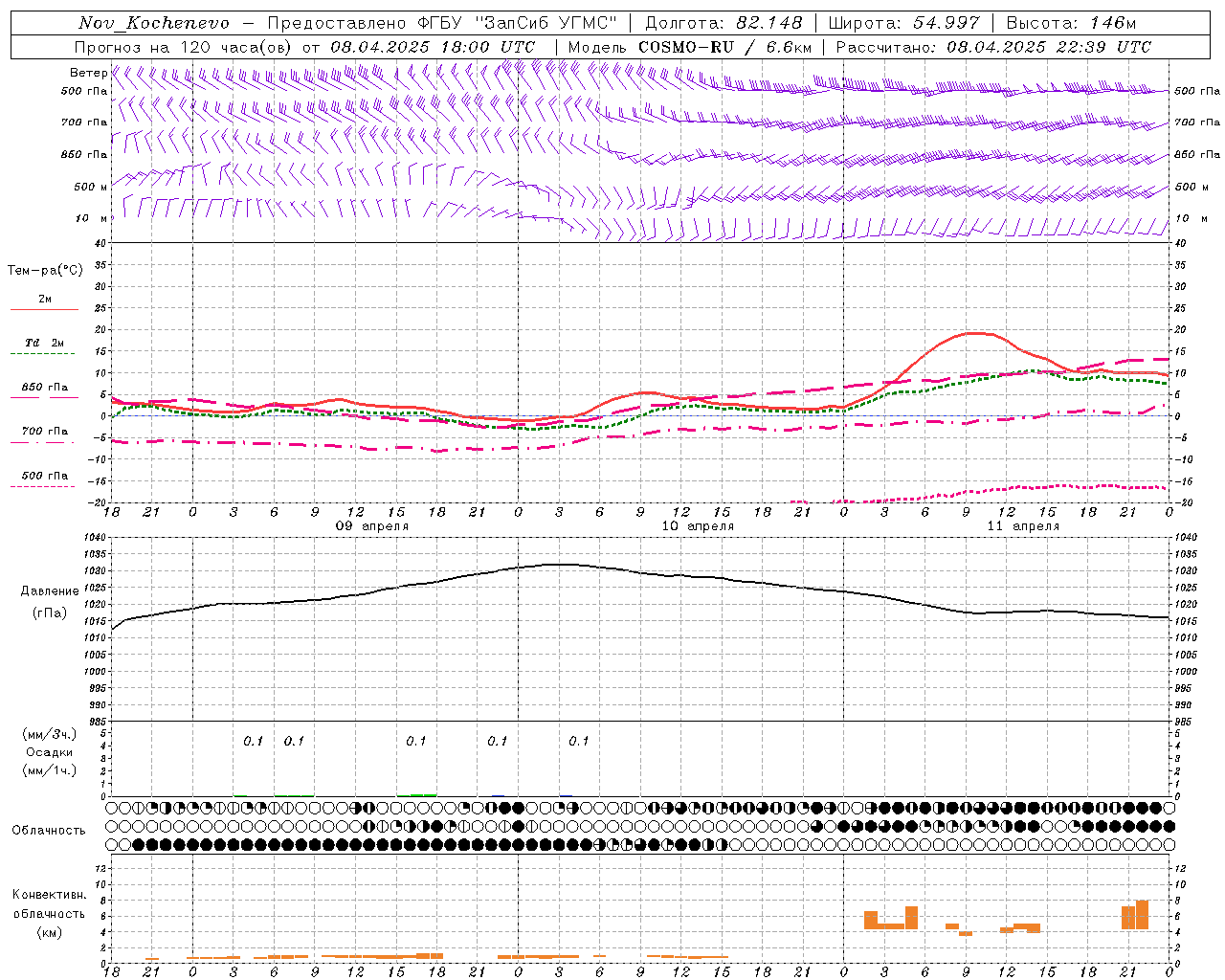Click the tallest orange convective bar near chart end
This screenshot has height=980, width=1225.
1142,915
